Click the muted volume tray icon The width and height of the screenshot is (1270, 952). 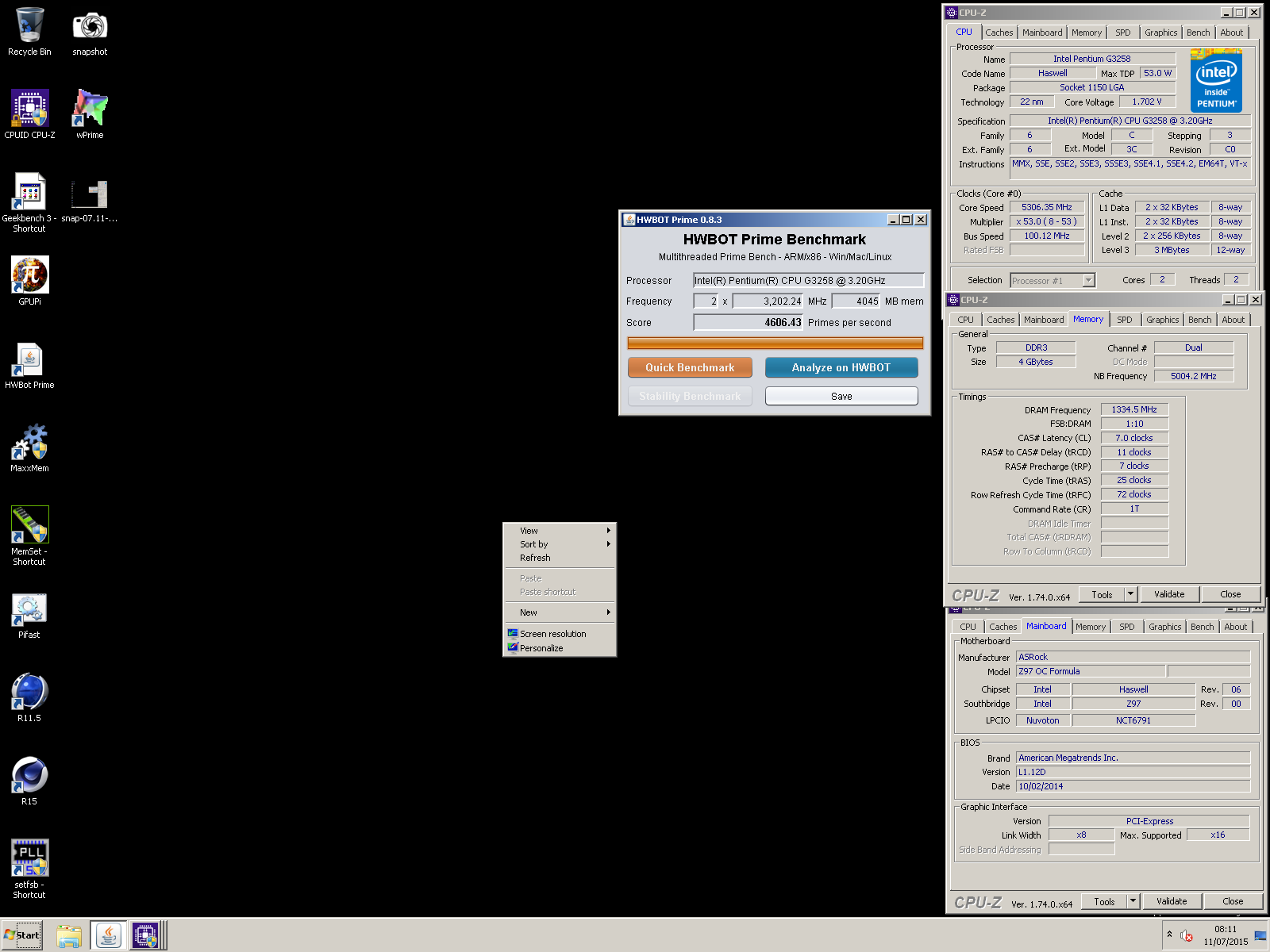pyautogui.click(x=1187, y=936)
